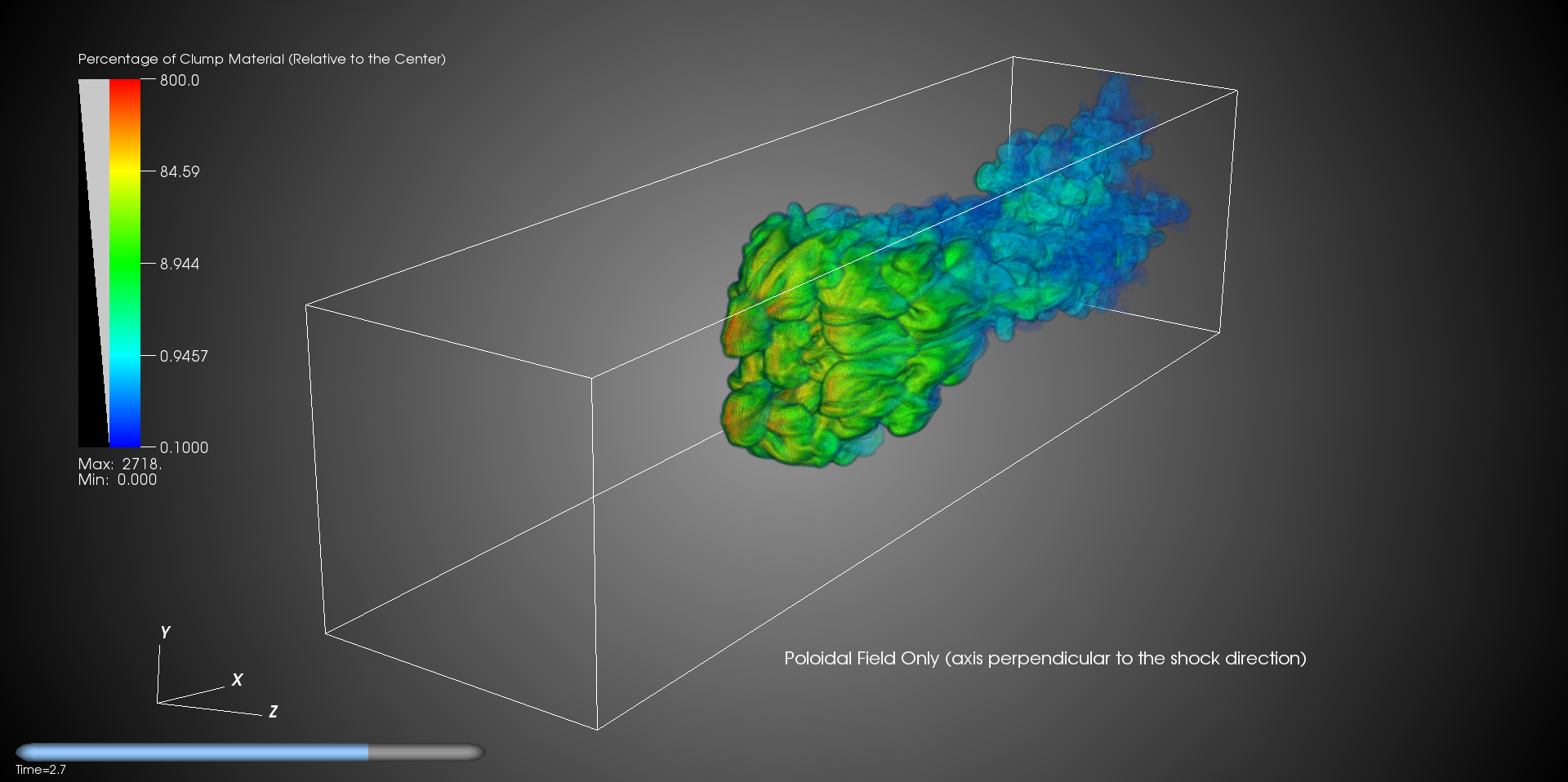Click the legend title "Percentage of Clump Material"
1568x782 pixels.
point(181,59)
